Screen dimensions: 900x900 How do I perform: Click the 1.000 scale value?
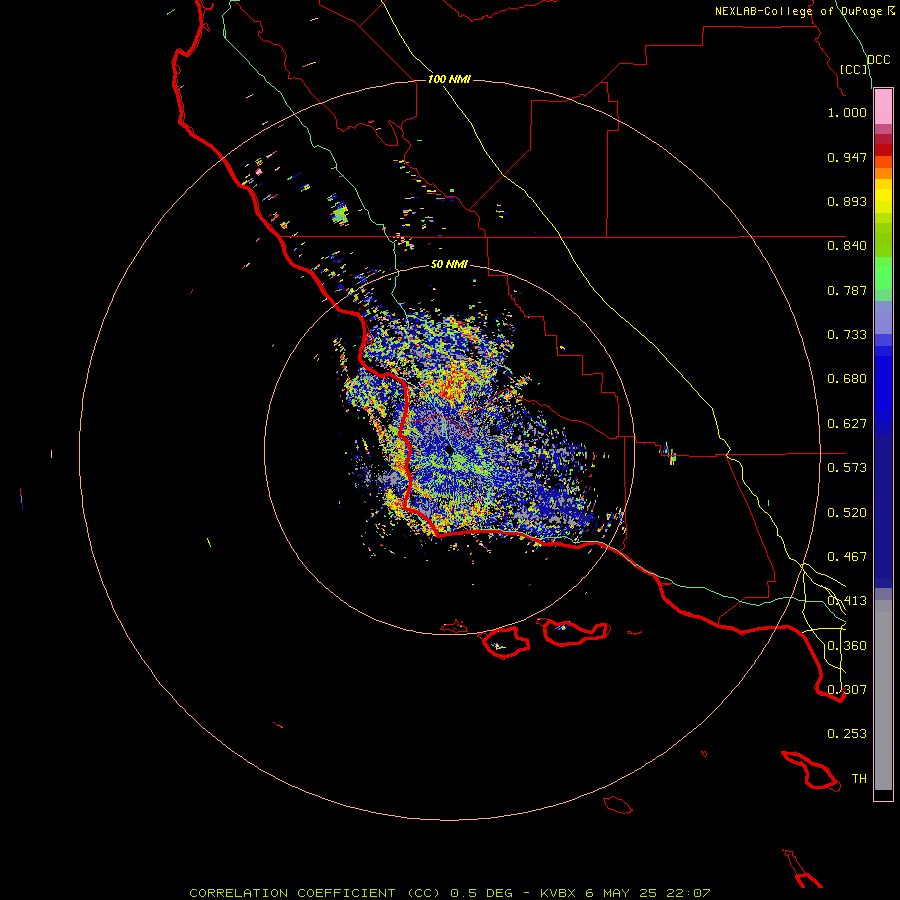point(847,112)
